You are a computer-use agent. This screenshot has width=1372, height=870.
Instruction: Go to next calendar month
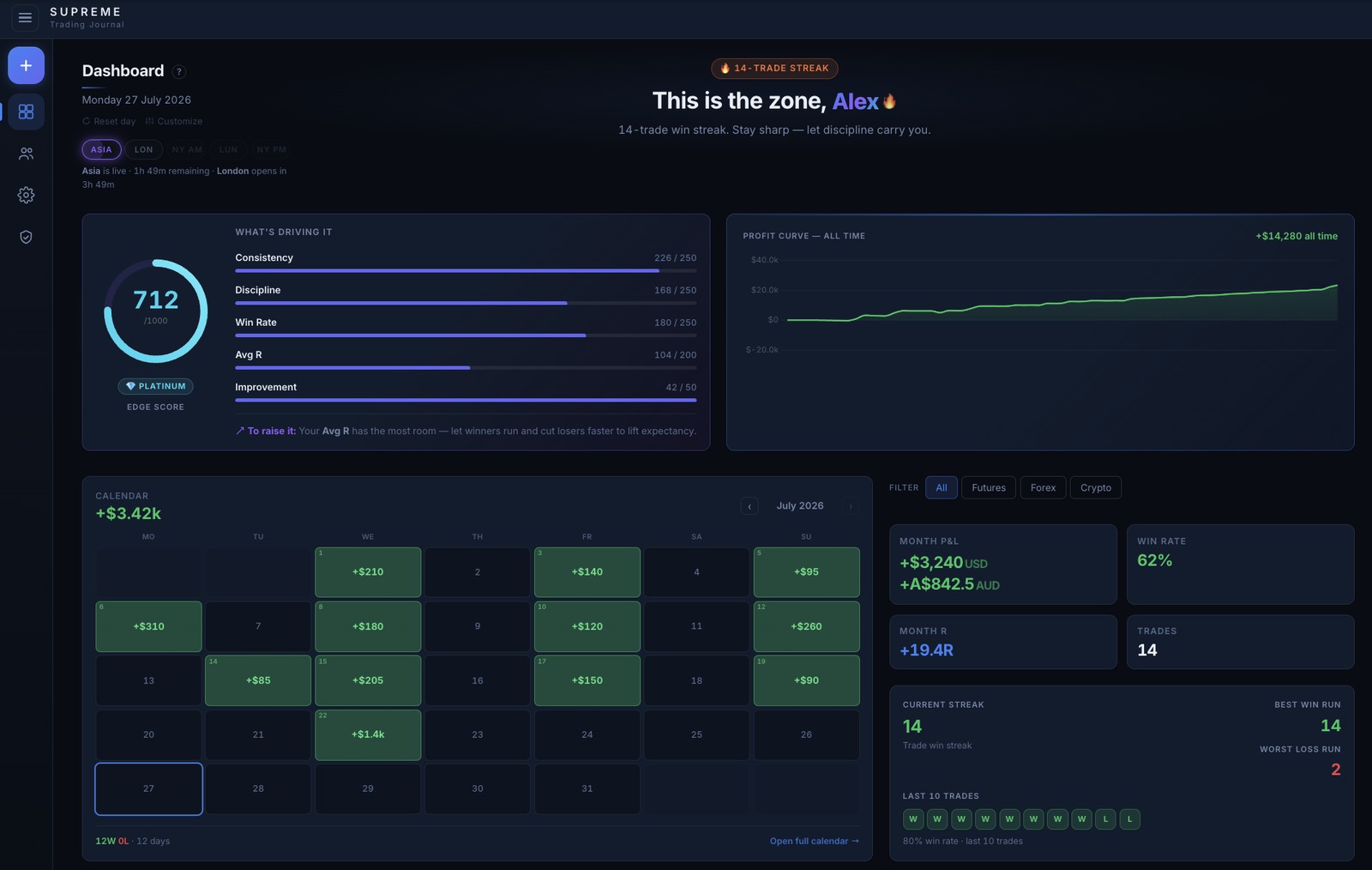tap(851, 506)
